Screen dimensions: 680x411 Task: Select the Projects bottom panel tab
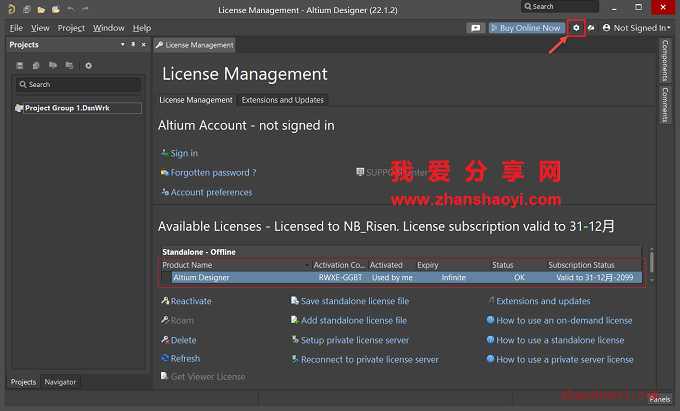point(23,382)
